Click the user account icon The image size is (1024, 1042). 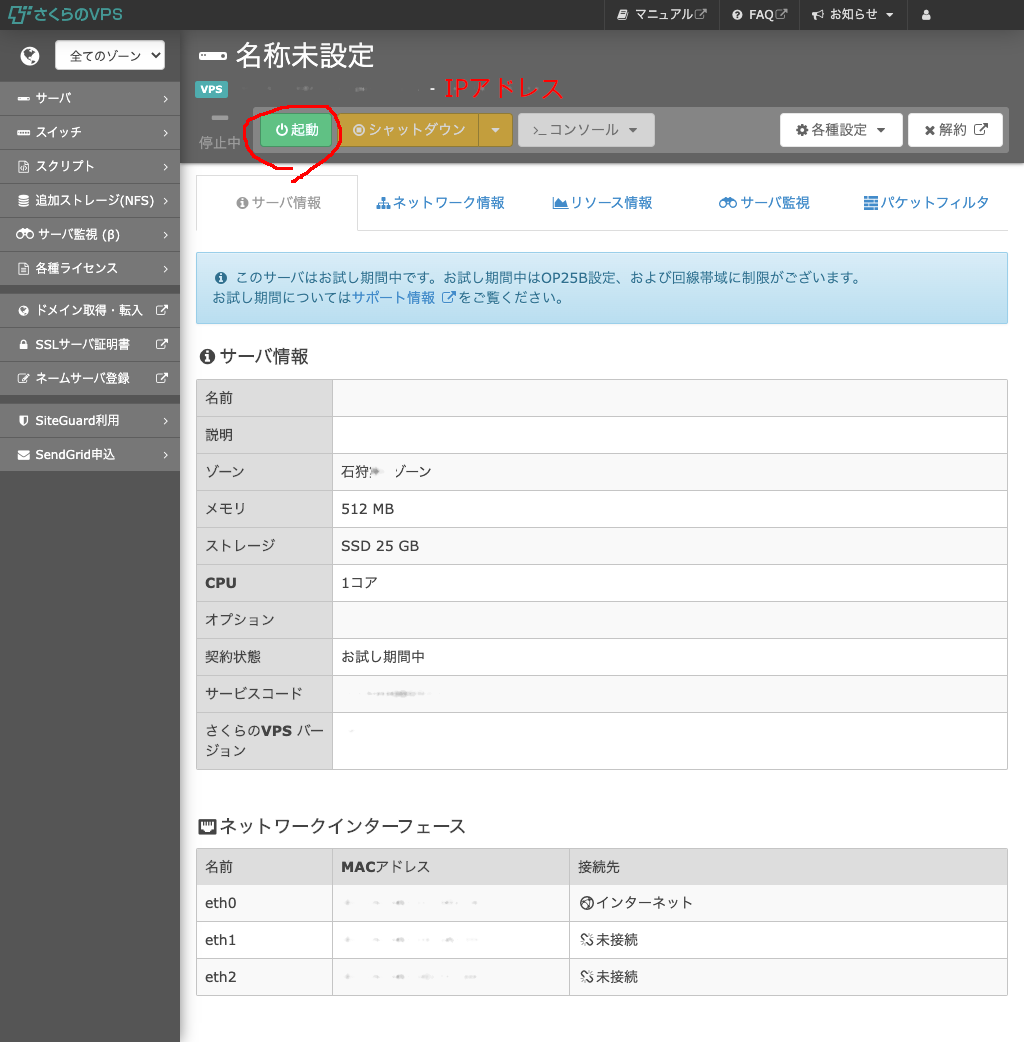926,15
